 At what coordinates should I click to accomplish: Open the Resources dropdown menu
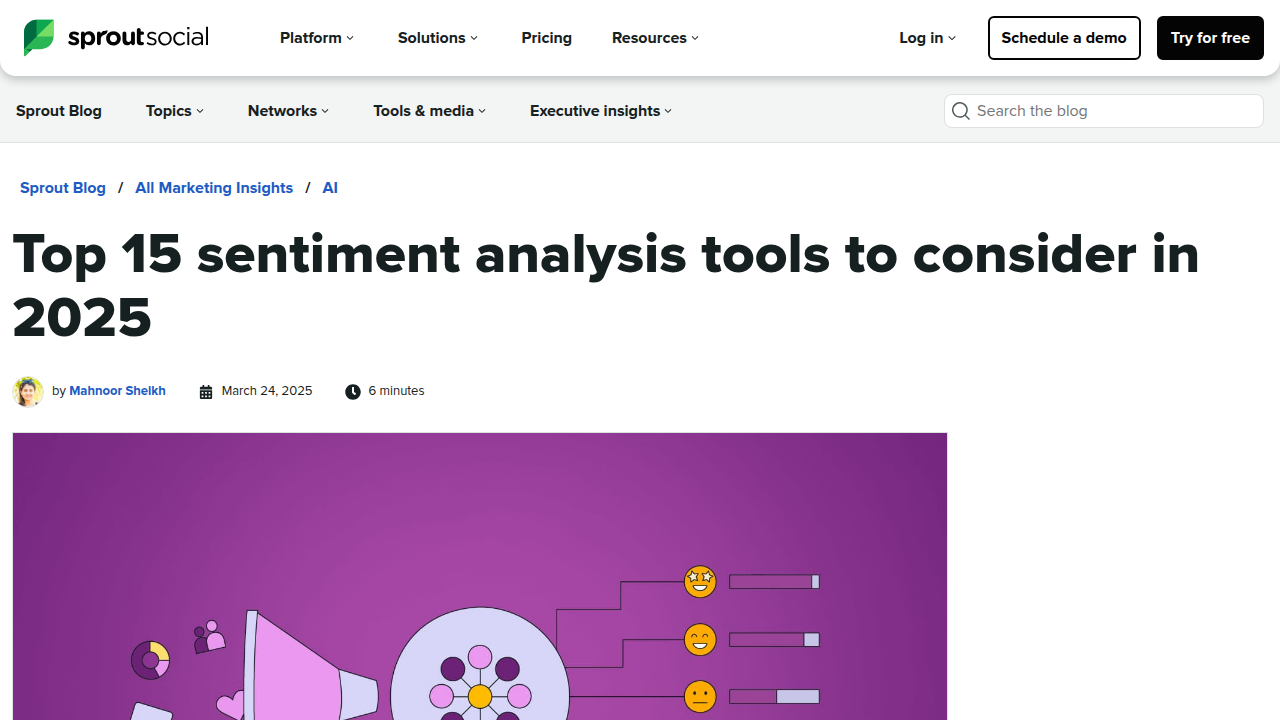(x=655, y=38)
